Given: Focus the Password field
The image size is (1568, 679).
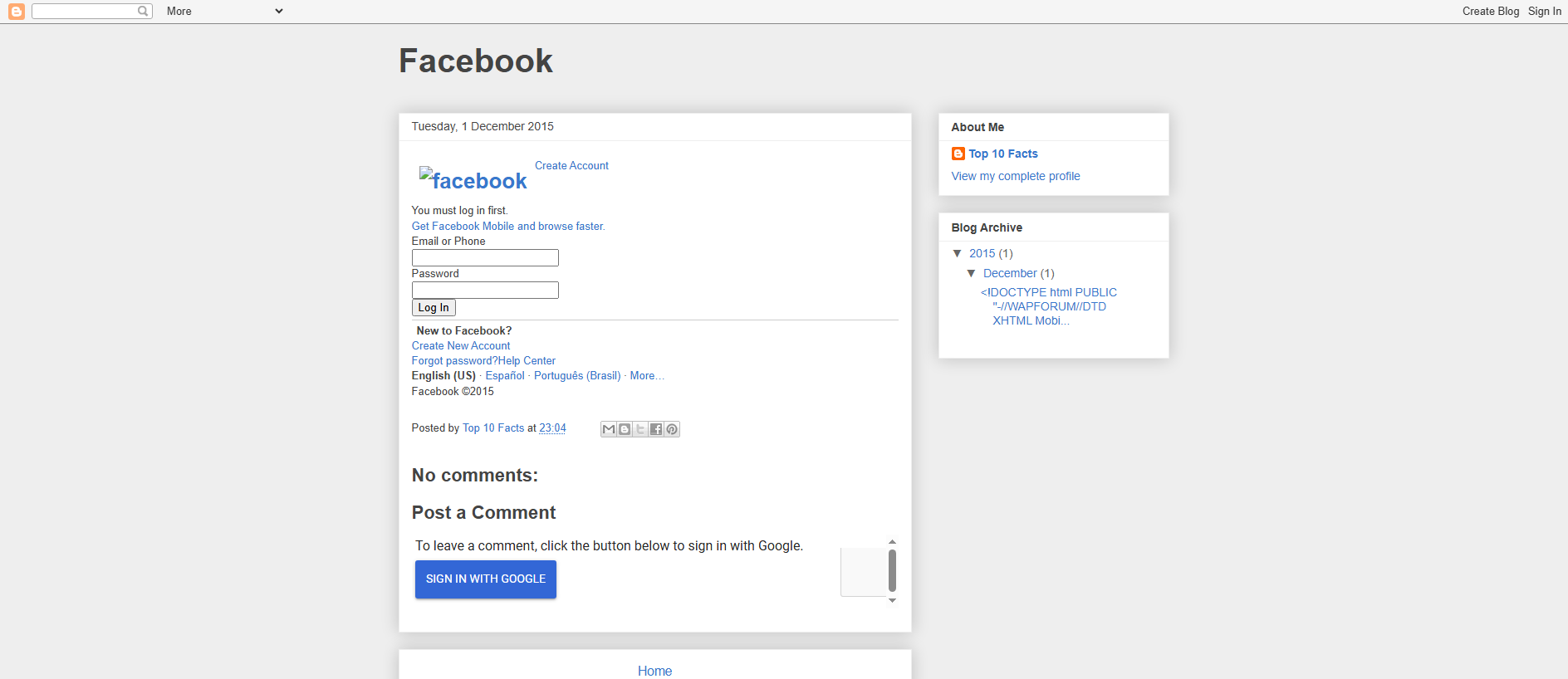Looking at the screenshot, I should [x=485, y=291].
